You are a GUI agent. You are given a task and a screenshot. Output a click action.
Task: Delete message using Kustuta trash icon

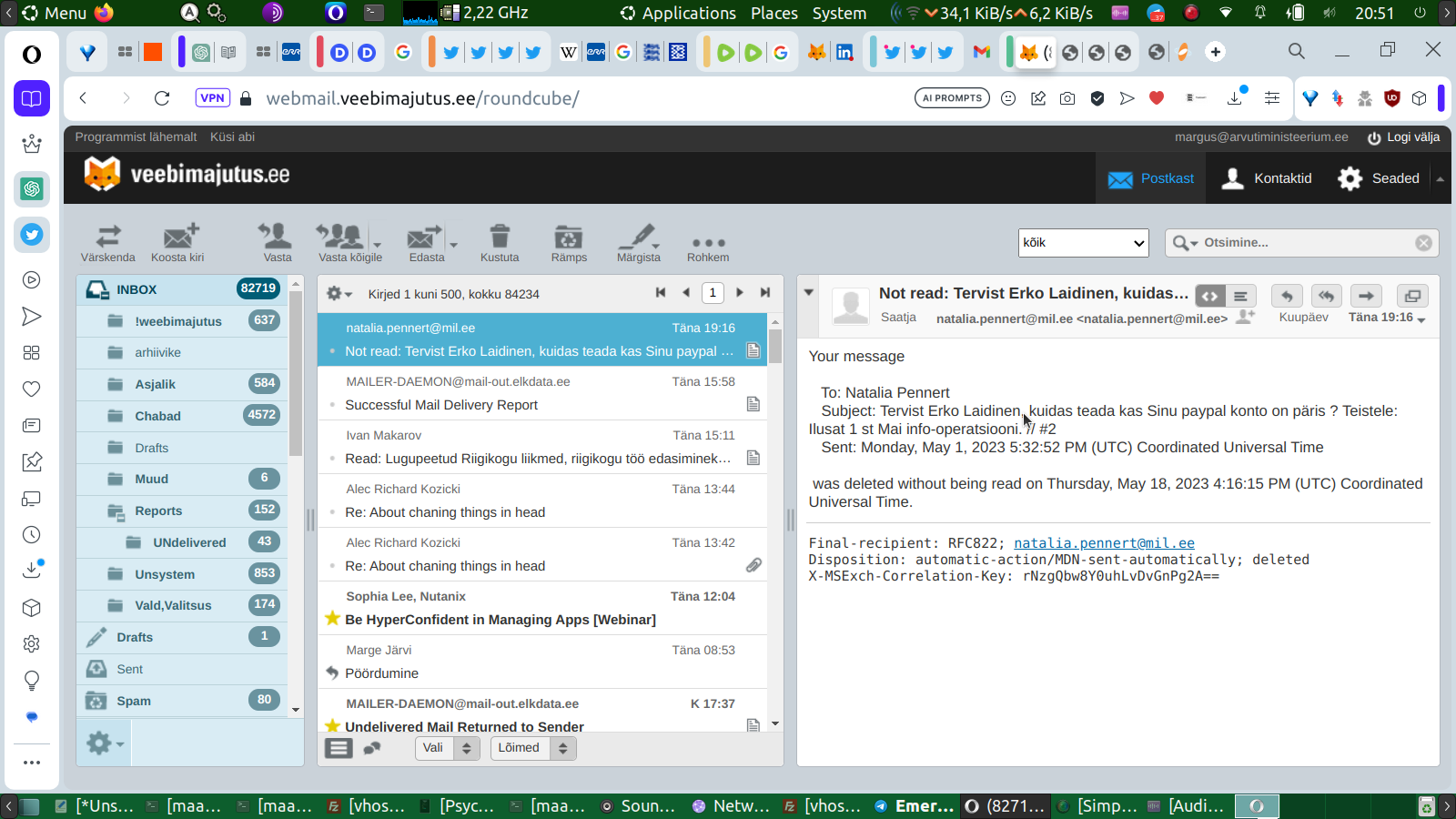coord(500,243)
